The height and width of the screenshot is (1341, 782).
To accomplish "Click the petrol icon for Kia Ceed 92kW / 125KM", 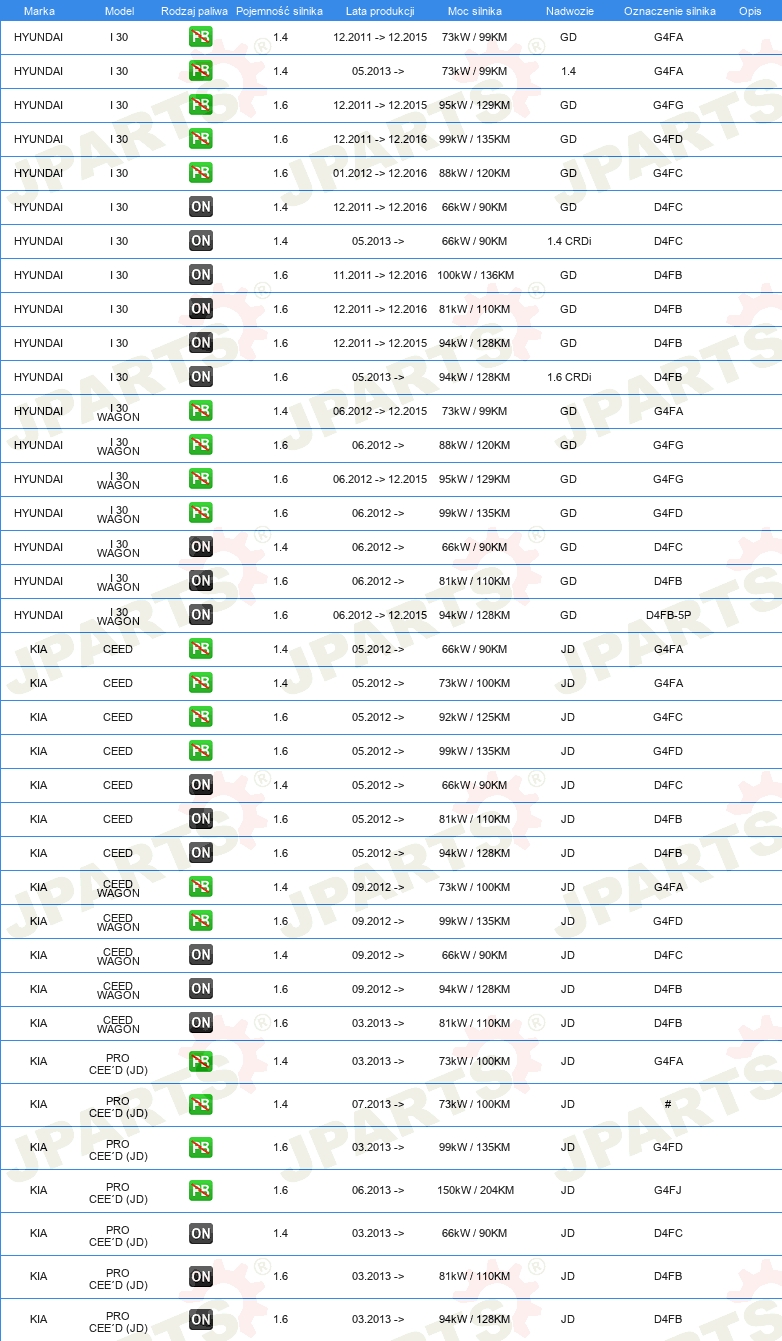I will (201, 717).
